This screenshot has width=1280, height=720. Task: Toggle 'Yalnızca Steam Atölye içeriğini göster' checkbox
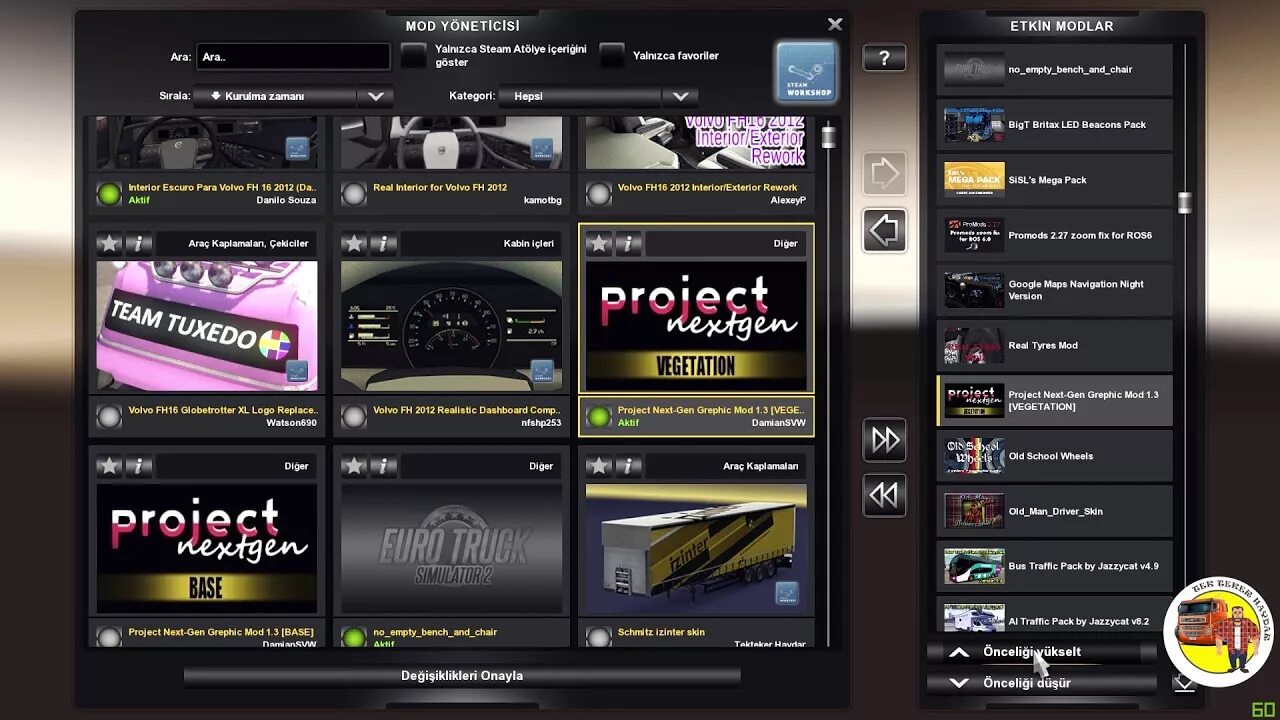[414, 56]
